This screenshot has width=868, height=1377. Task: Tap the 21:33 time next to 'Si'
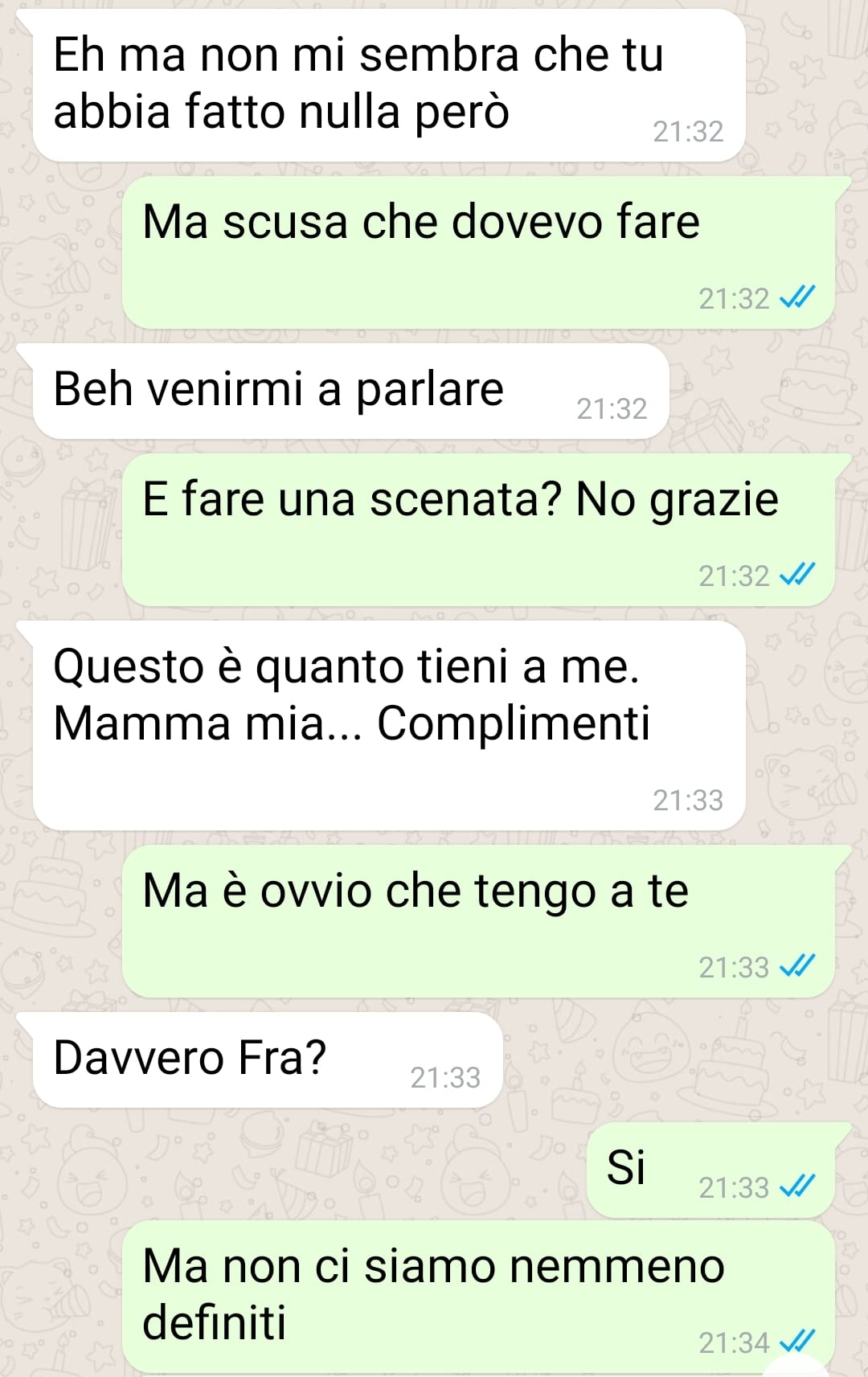734,1187
